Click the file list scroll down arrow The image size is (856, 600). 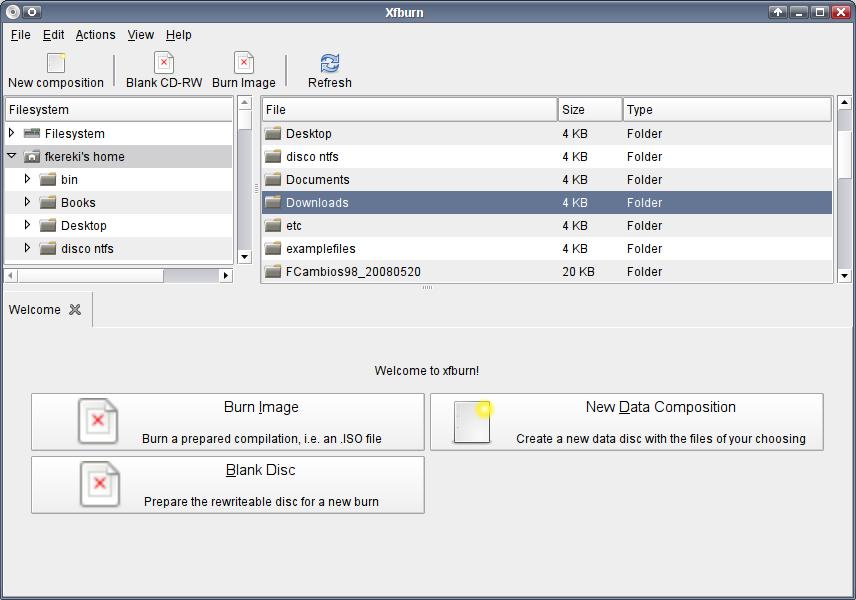point(844,275)
